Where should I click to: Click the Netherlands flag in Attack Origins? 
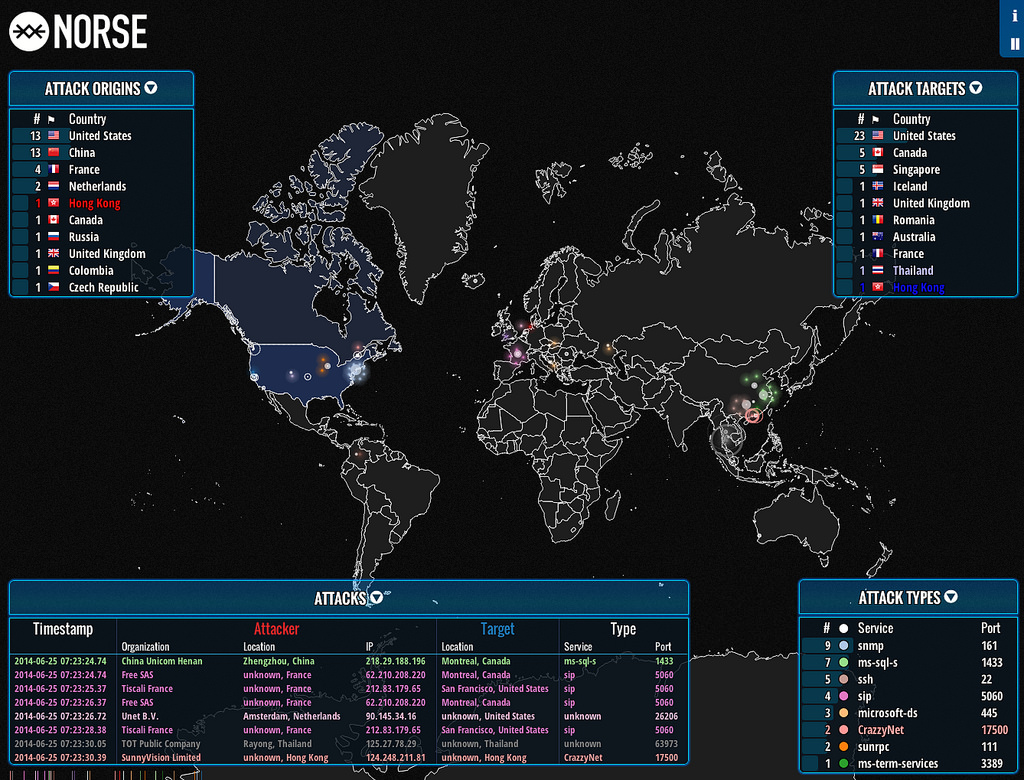[x=54, y=187]
